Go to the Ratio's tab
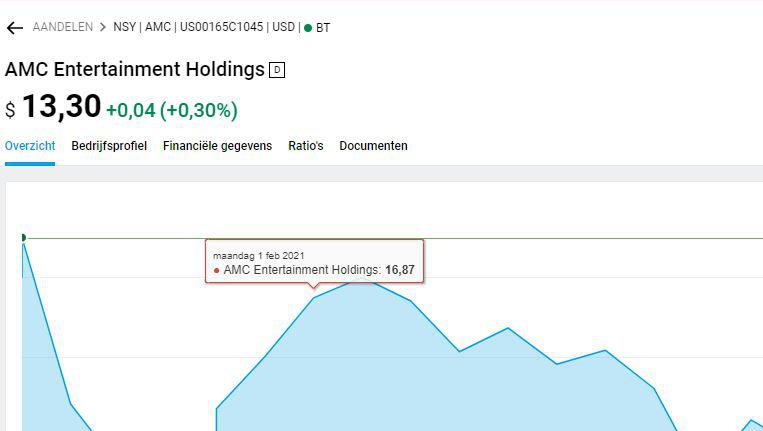 (306, 146)
